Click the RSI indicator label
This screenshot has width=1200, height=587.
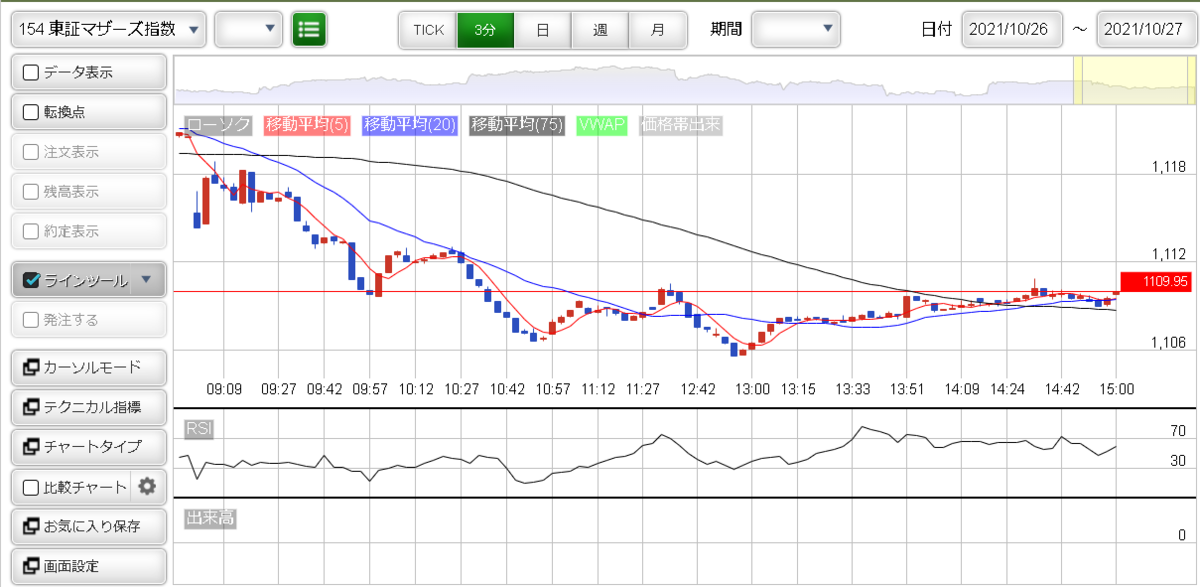click(x=199, y=429)
